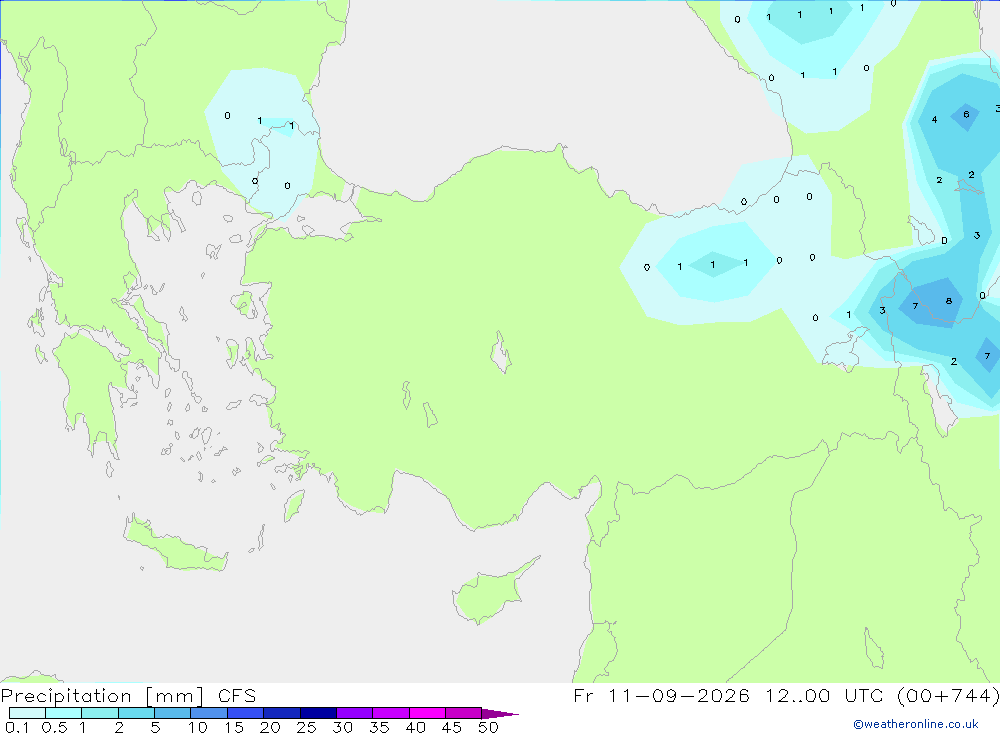The width and height of the screenshot is (1000, 733).
Task: Click the 'Precipitation [mm]' title text
Action: point(102,696)
